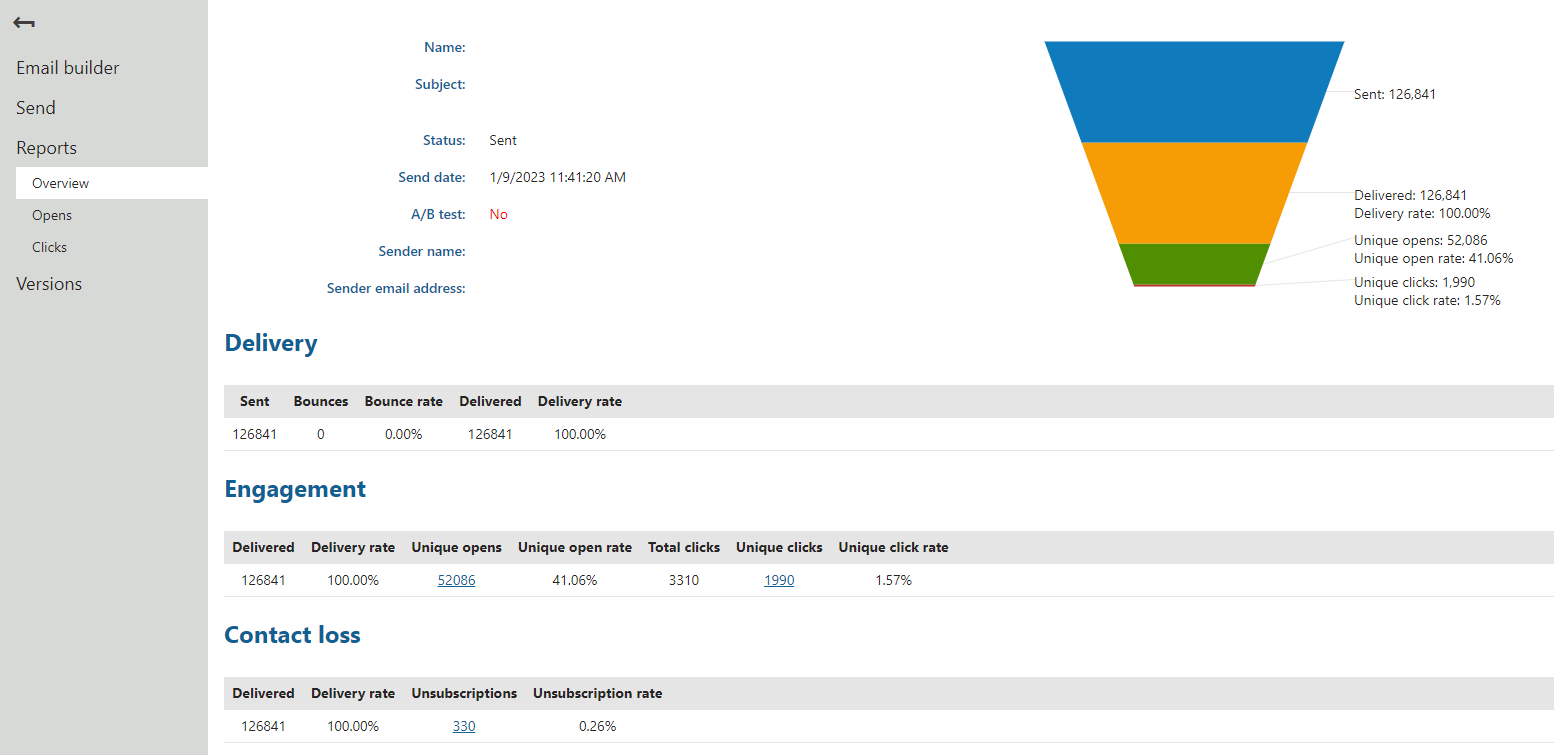Image resolution: width=1554 pixels, height=755 pixels.
Task: Open the Email builder section
Action: pos(67,68)
